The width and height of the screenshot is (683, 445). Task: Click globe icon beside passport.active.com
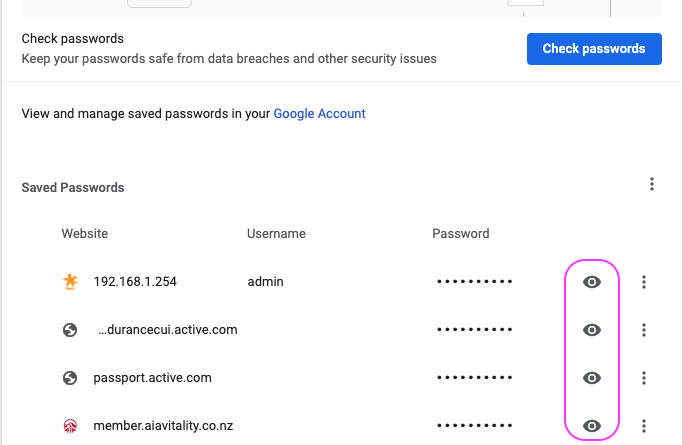point(70,378)
